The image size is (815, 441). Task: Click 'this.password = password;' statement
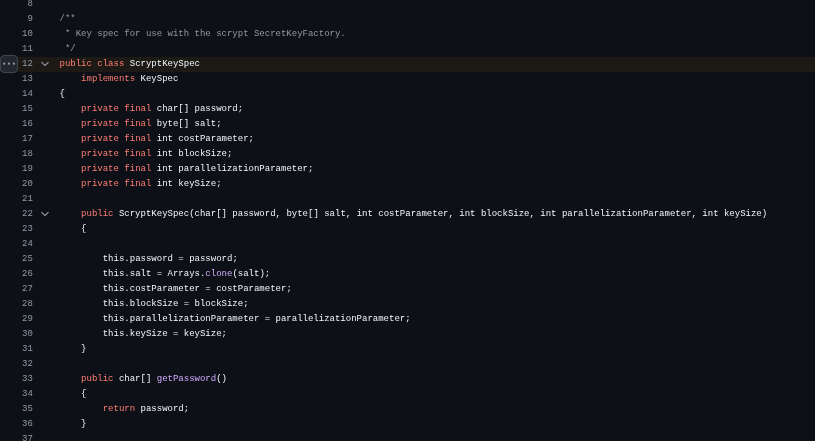pos(170,258)
